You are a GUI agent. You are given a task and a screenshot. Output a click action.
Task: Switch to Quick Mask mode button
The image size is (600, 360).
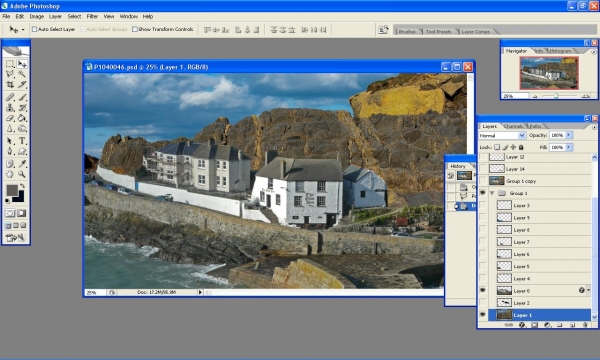click(22, 213)
